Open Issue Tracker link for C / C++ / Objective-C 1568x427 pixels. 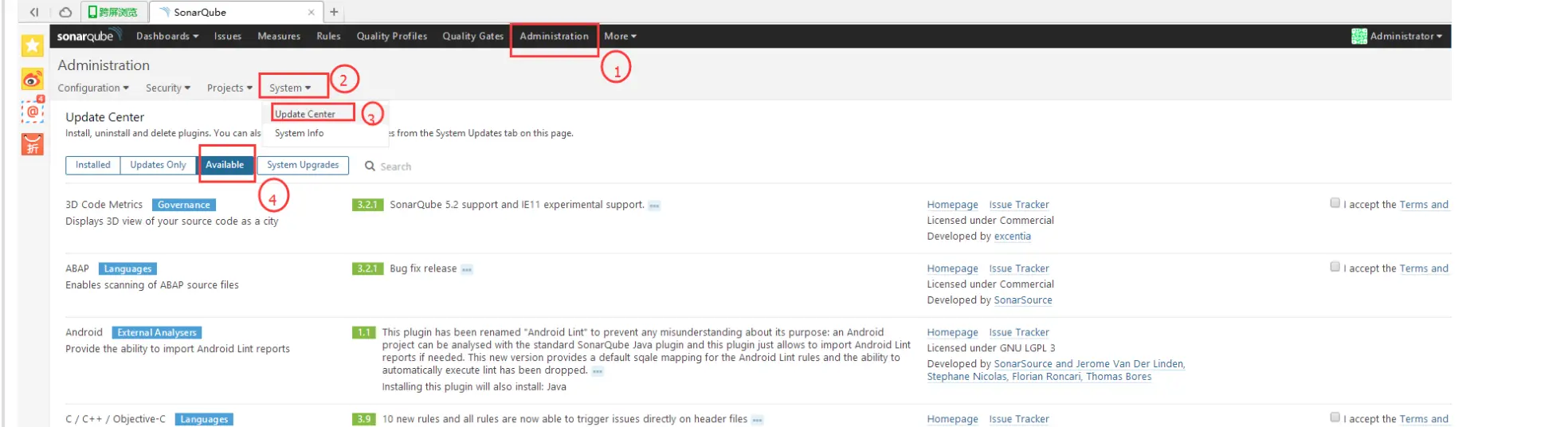click(1019, 419)
